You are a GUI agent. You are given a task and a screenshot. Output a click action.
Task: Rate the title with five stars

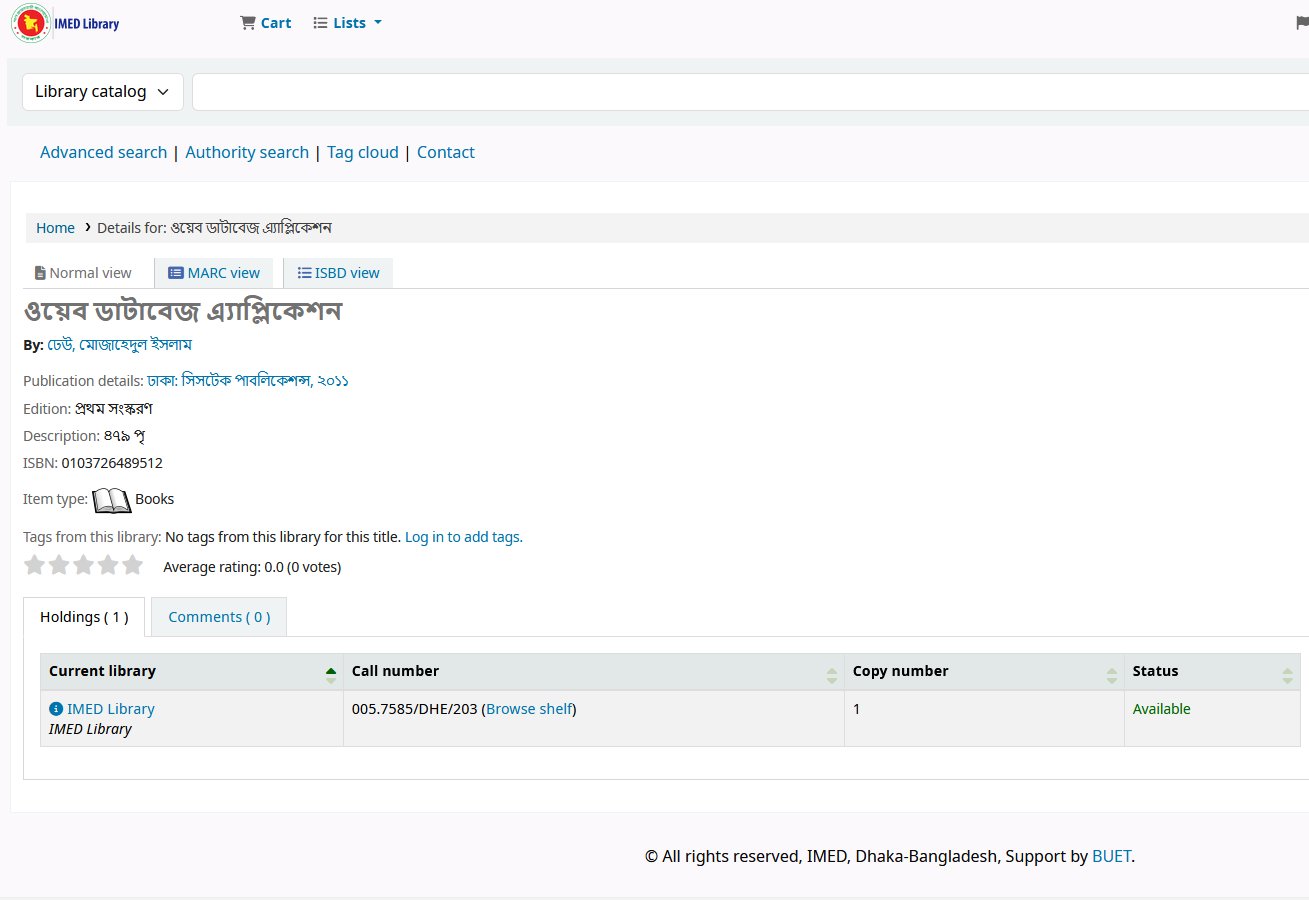click(x=132, y=566)
